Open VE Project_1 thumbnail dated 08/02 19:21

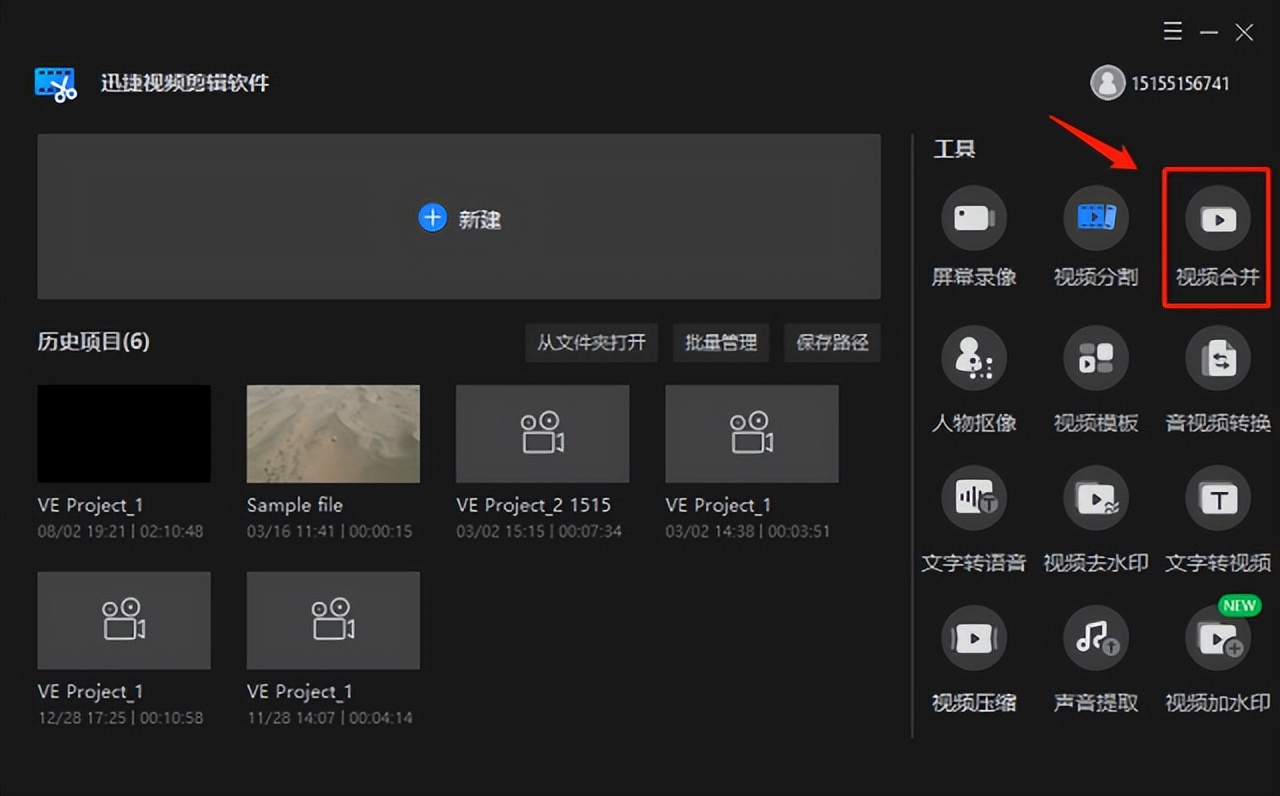pos(124,434)
